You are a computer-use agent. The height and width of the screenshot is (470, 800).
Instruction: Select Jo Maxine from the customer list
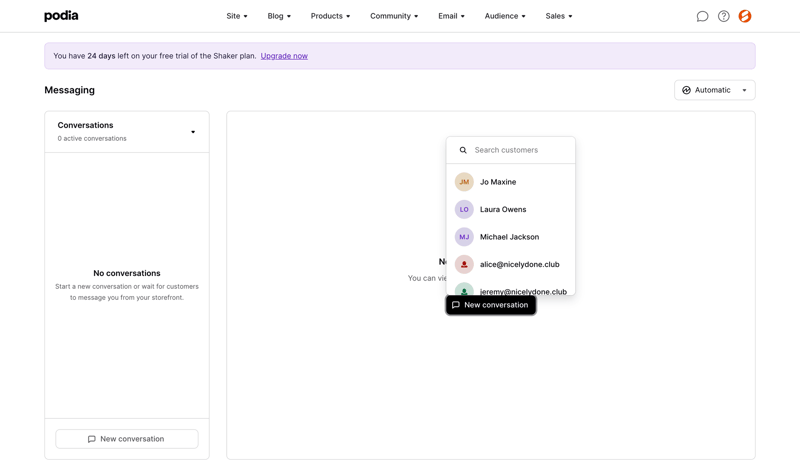[x=511, y=182]
